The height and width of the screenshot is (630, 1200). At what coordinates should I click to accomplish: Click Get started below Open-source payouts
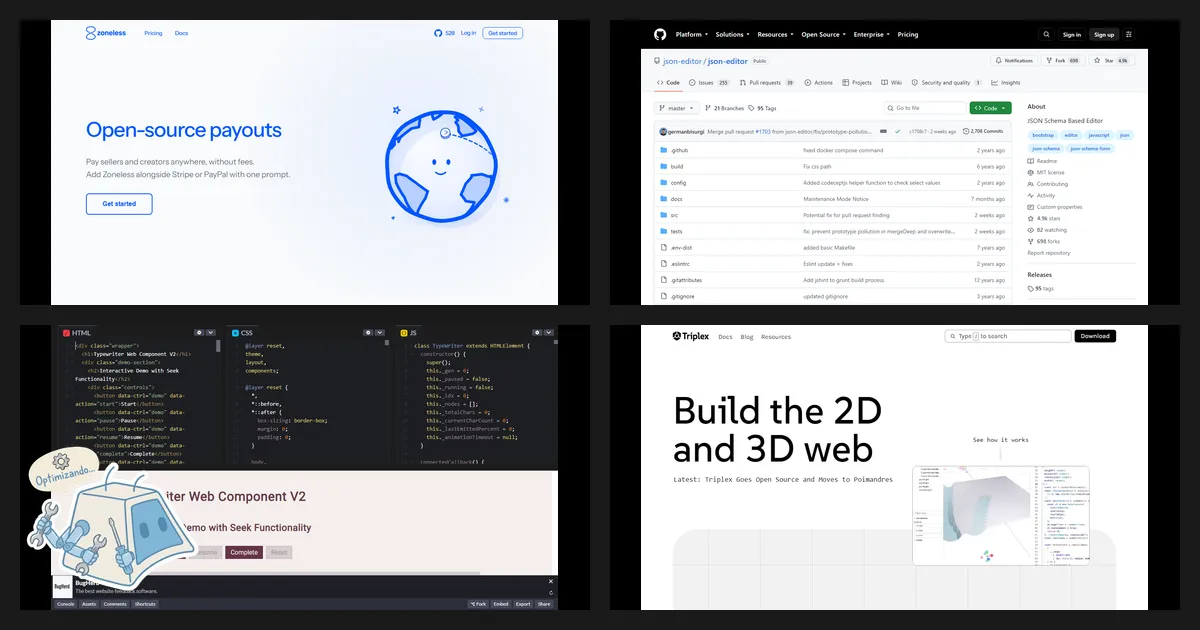point(119,204)
